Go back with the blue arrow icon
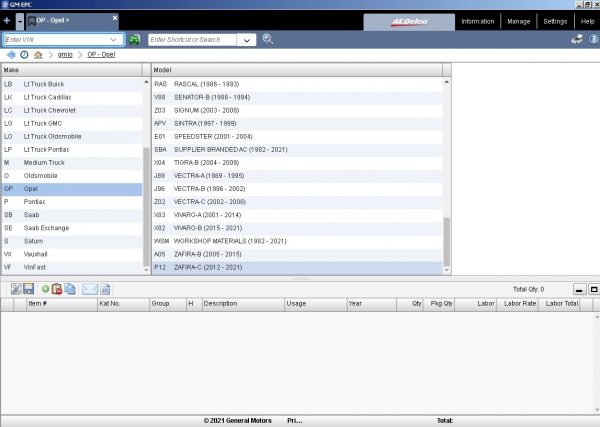Image resolution: width=600 pixels, height=427 pixels. (11, 55)
